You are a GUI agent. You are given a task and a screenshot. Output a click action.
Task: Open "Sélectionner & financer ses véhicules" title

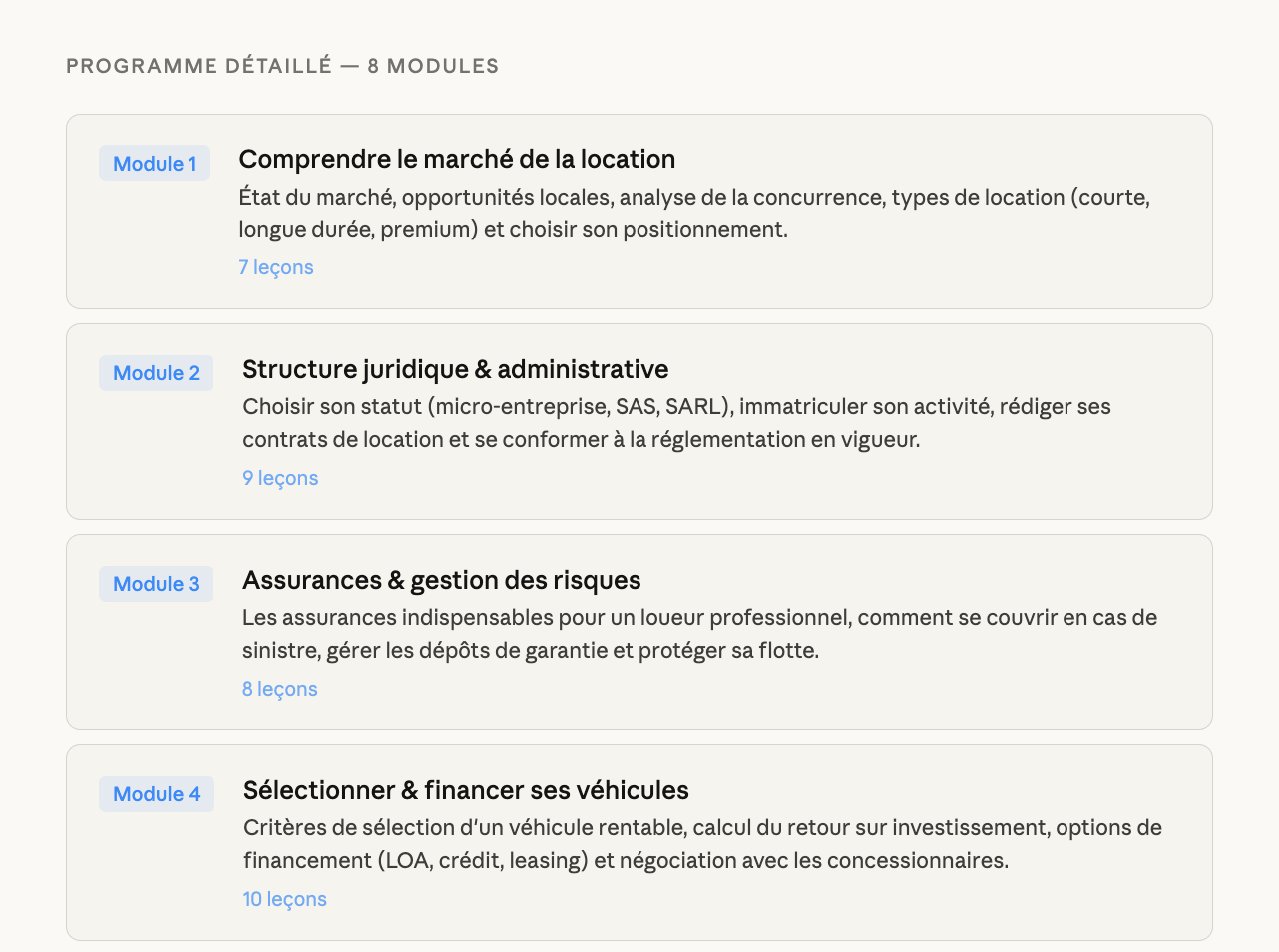[x=466, y=790]
